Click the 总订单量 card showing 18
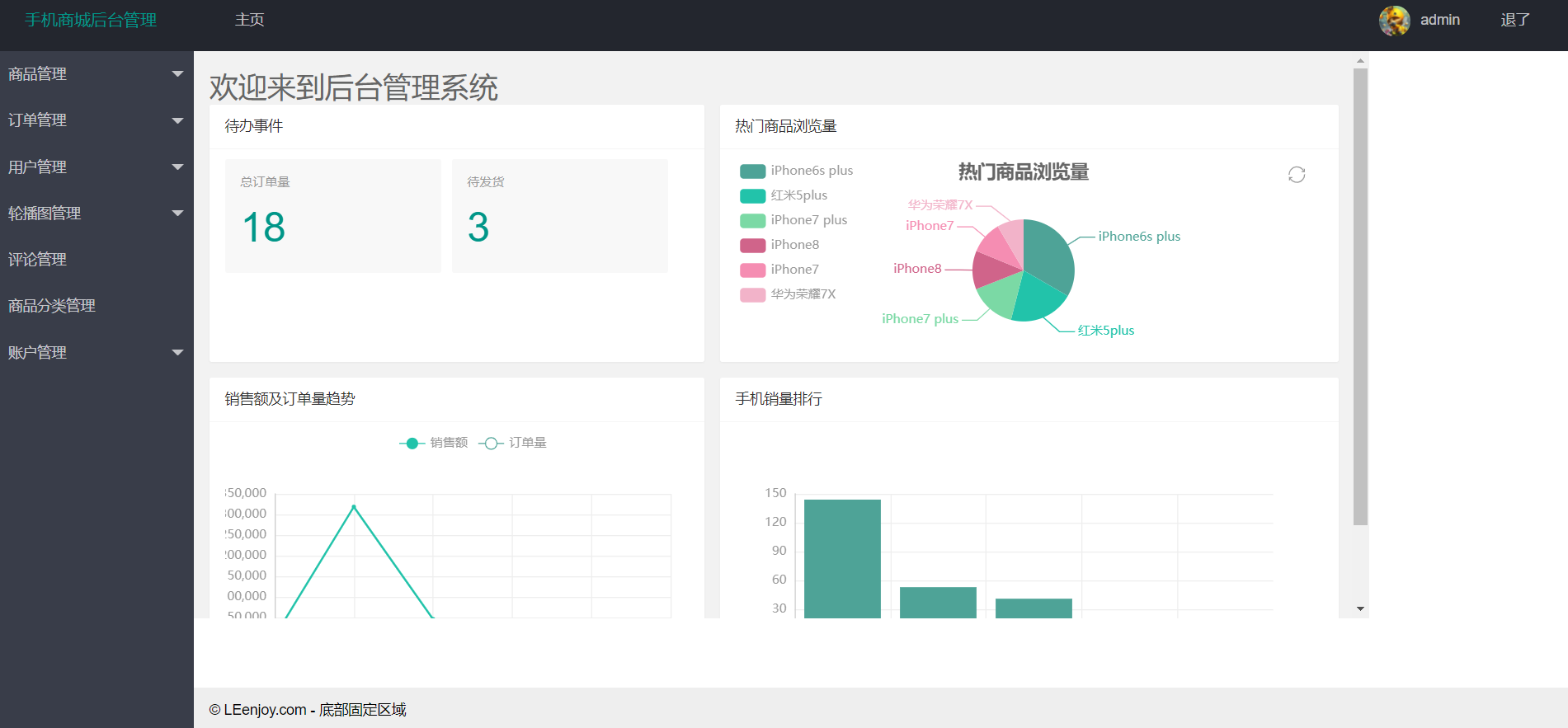The height and width of the screenshot is (728, 1568). point(333,216)
